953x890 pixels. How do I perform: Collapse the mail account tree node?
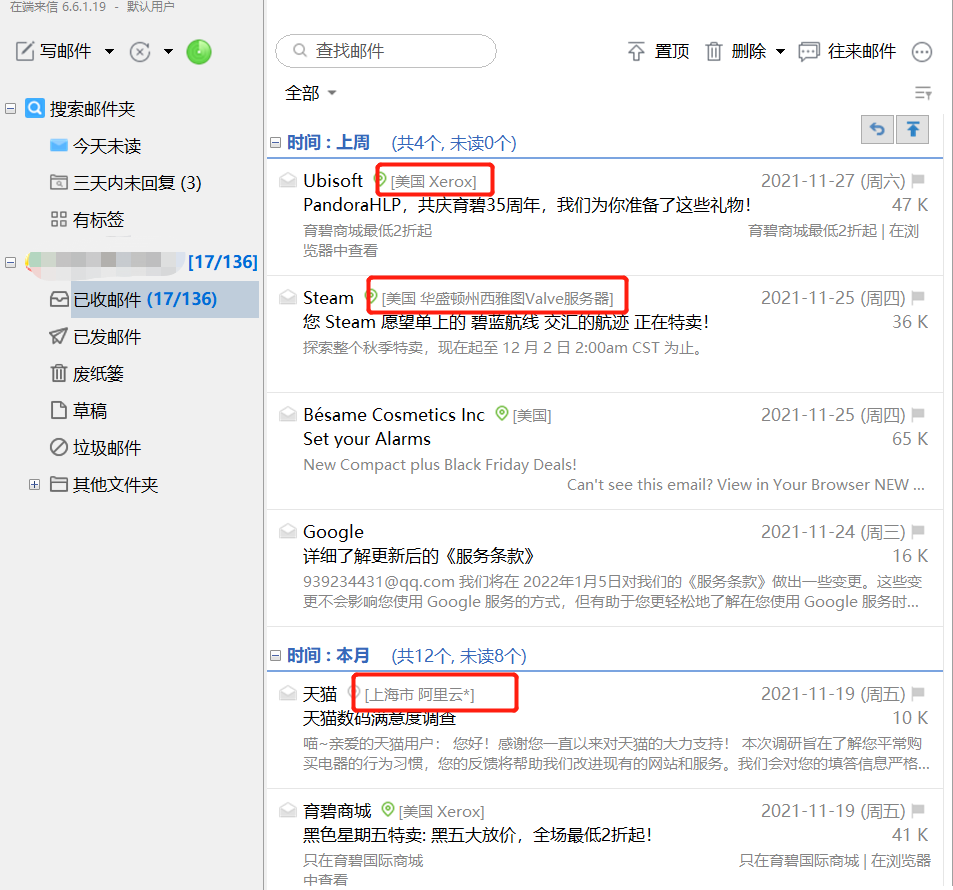point(10,262)
